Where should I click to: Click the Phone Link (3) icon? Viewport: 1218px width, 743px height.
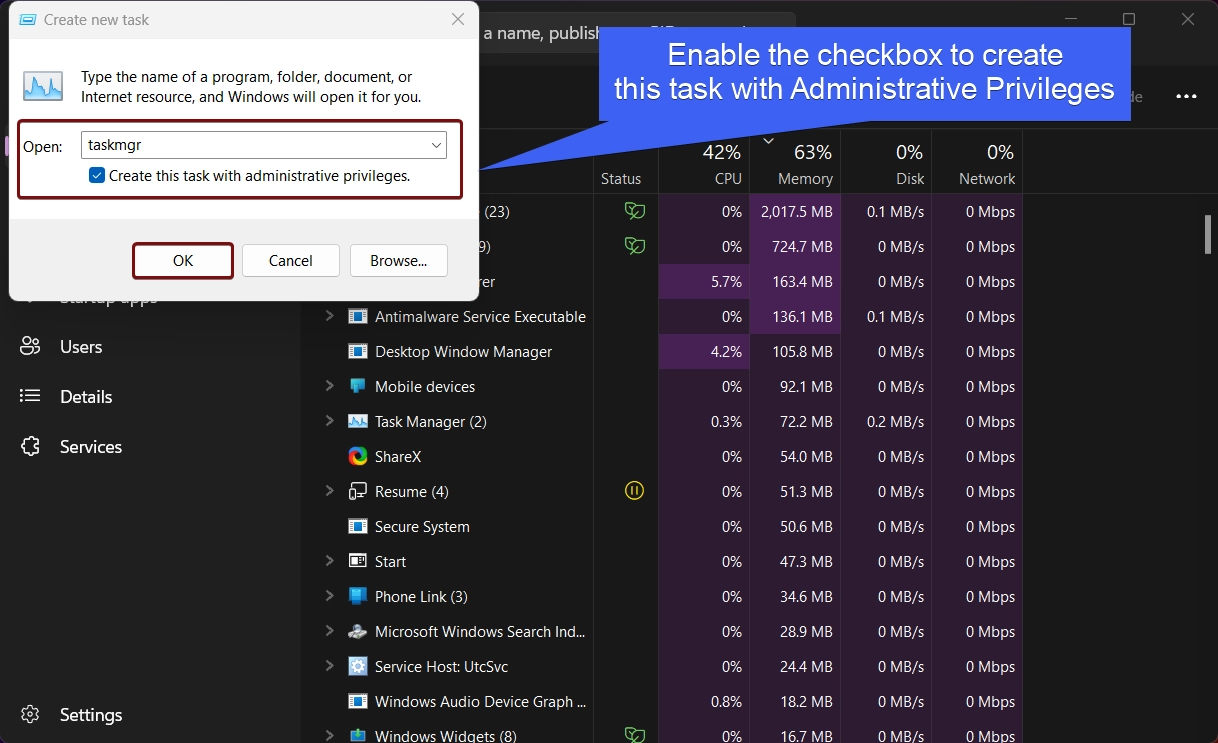pos(358,597)
